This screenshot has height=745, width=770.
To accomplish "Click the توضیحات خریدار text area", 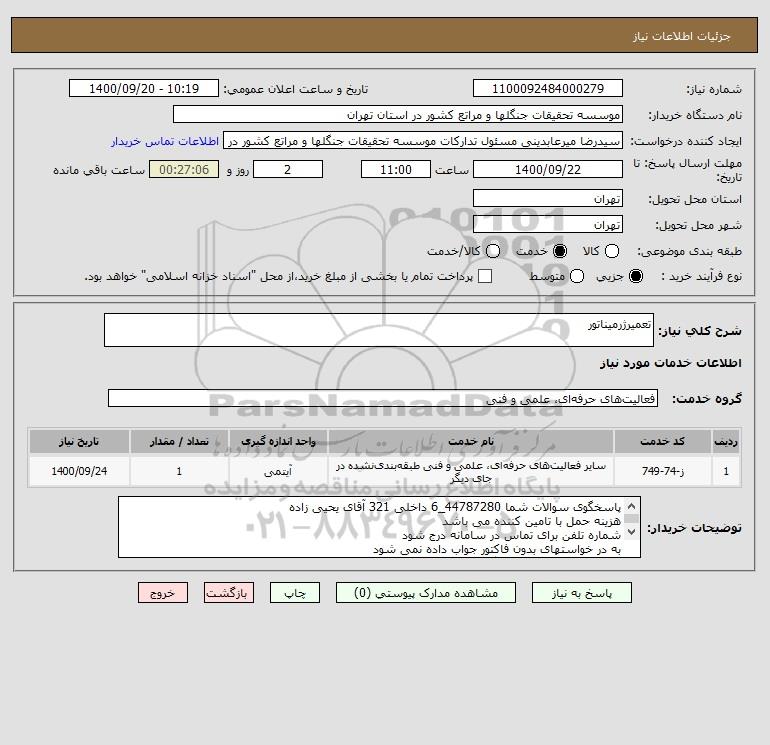I will coord(379,527).
